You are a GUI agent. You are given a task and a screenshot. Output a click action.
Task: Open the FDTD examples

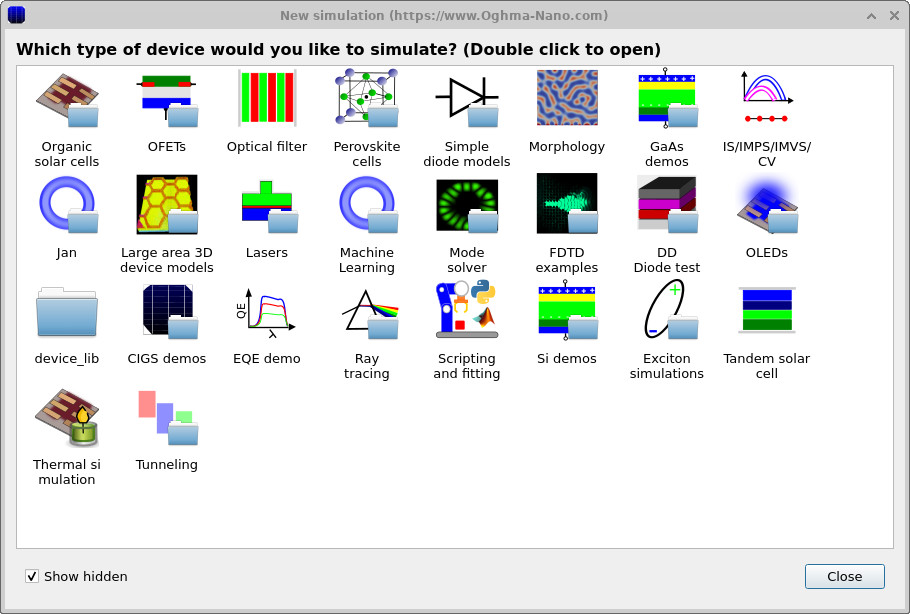pyautogui.click(x=567, y=204)
